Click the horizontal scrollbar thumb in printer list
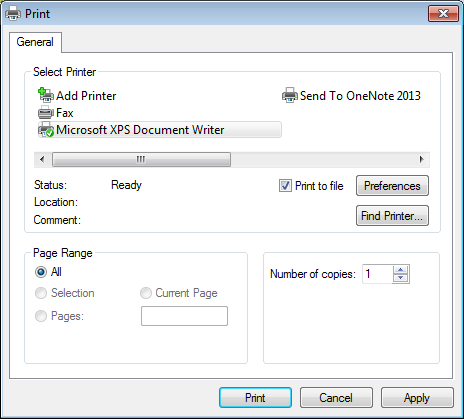 pyautogui.click(x=141, y=159)
